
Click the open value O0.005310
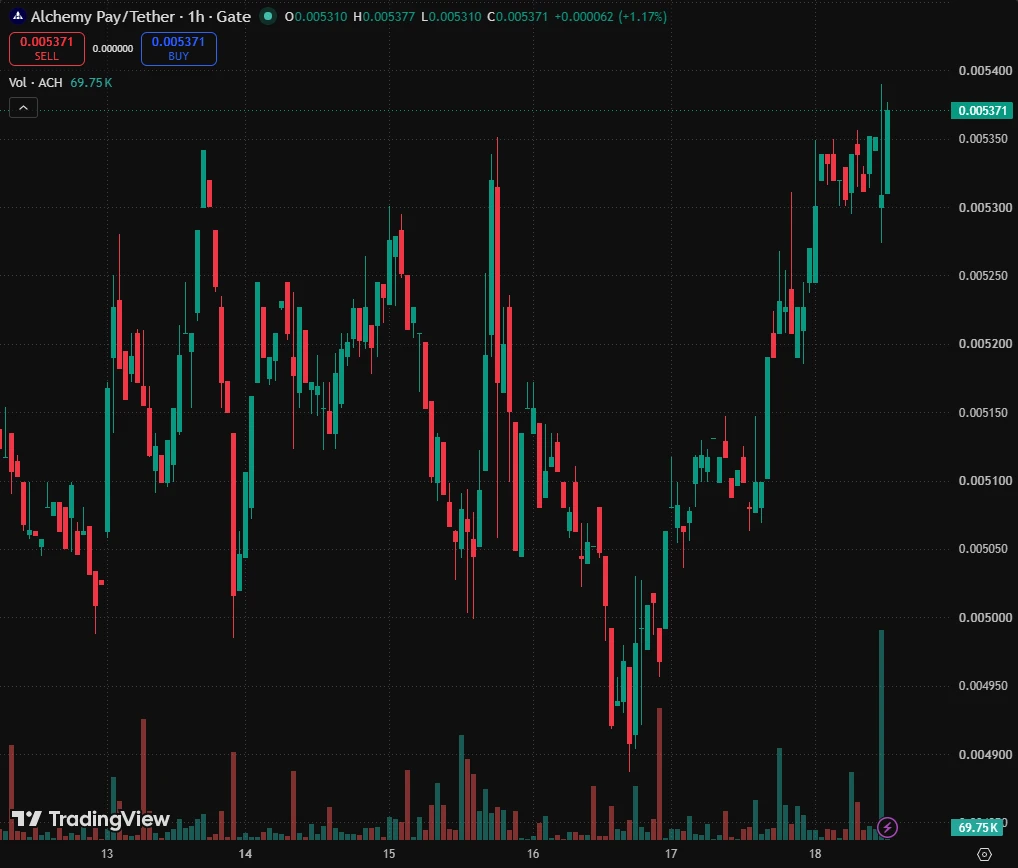pyautogui.click(x=316, y=16)
